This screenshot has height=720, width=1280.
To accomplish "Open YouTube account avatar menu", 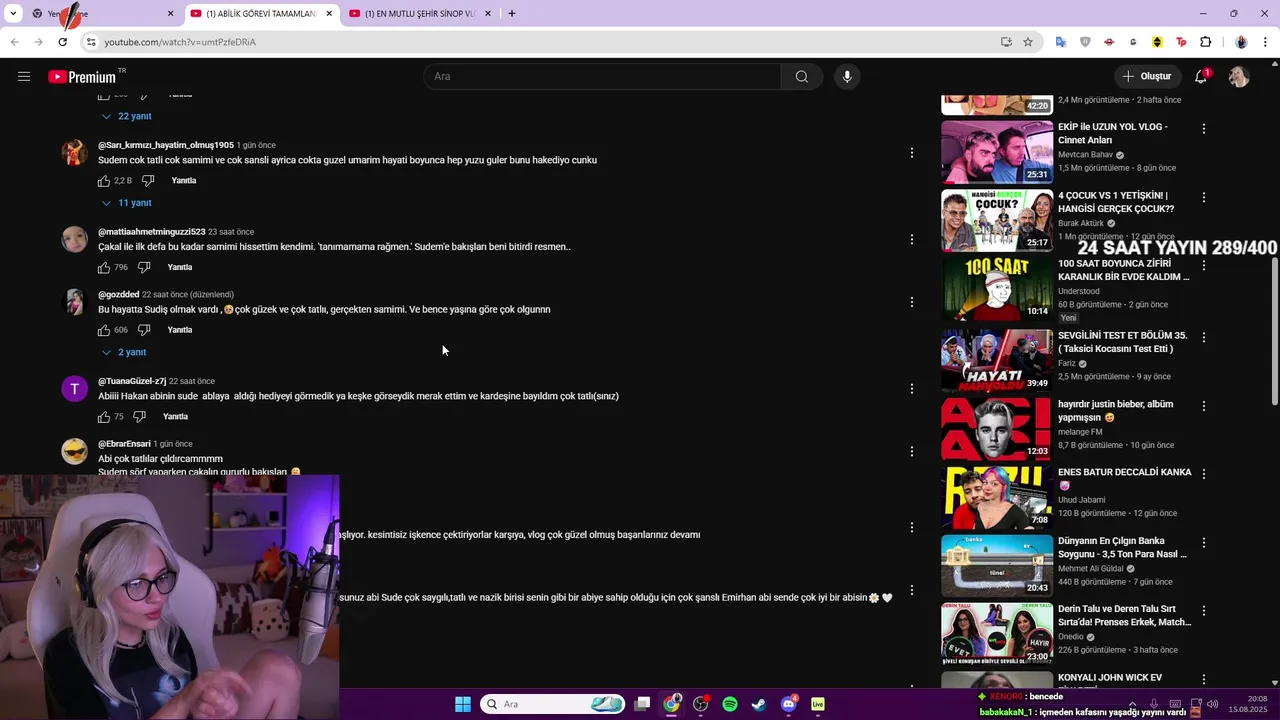I will click(1239, 77).
